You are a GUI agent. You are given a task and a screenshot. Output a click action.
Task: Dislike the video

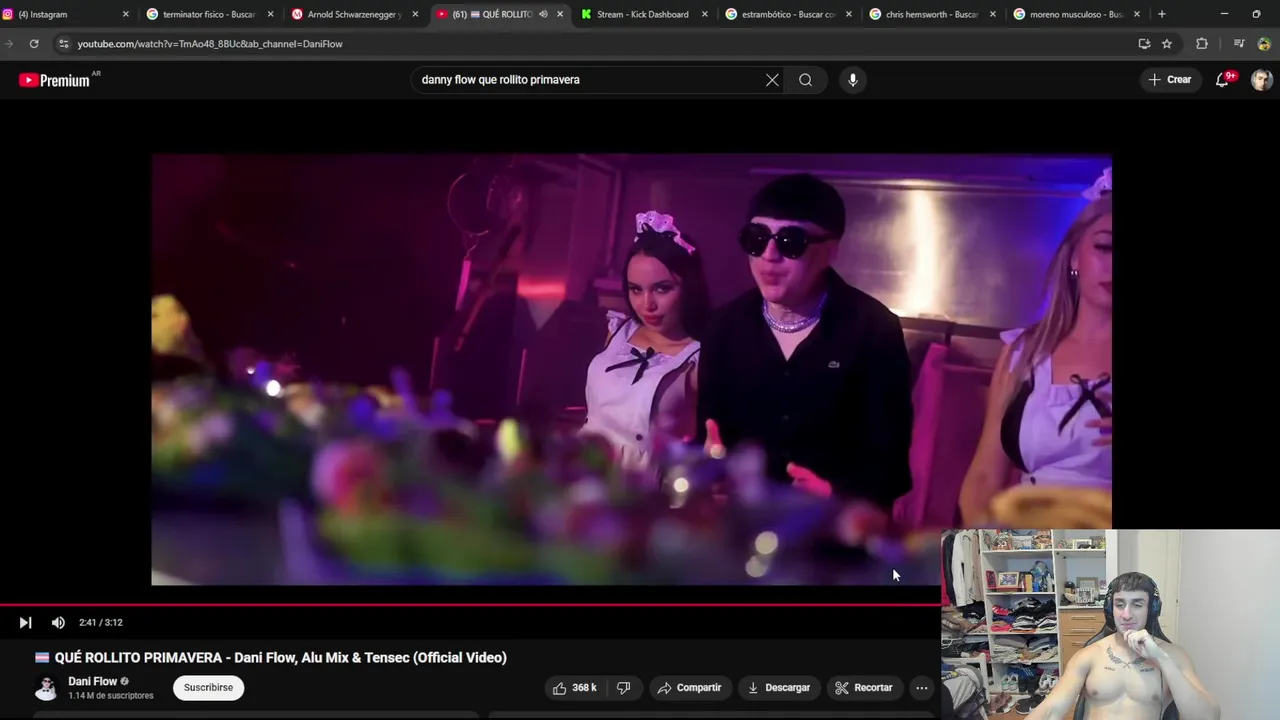coord(623,687)
